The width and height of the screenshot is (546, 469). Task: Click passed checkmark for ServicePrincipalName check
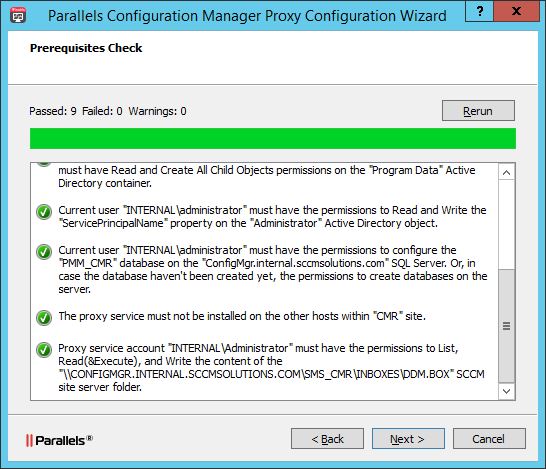click(44, 212)
